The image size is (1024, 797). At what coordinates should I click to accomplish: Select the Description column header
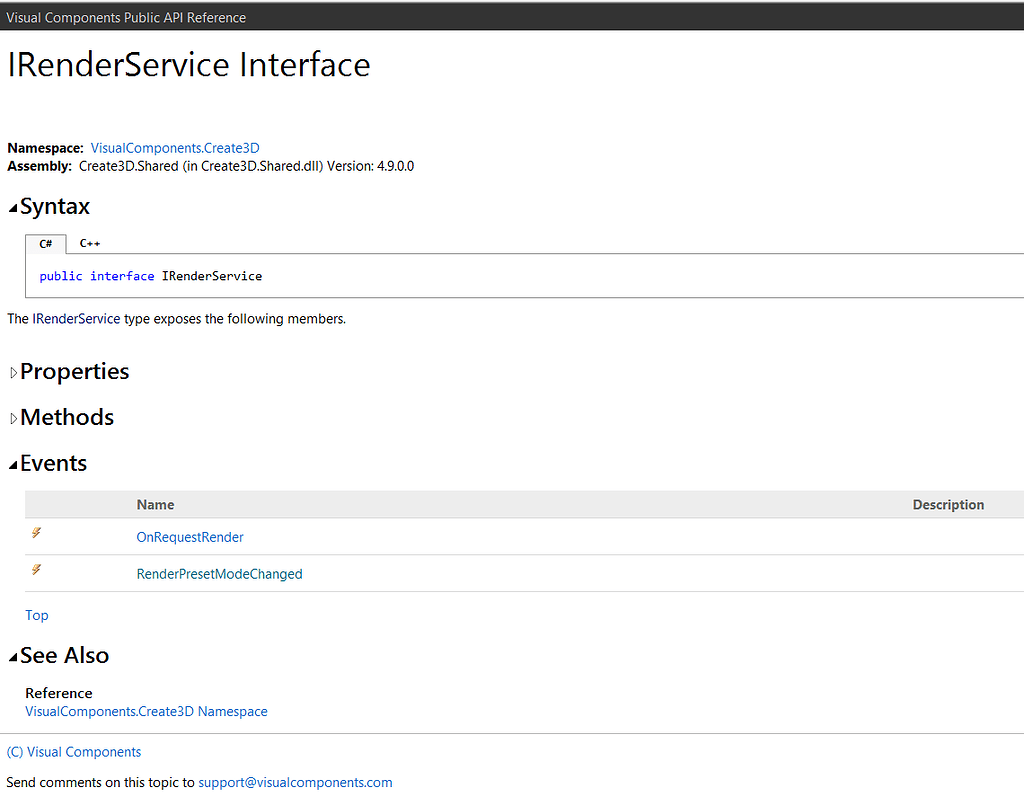(x=948, y=504)
